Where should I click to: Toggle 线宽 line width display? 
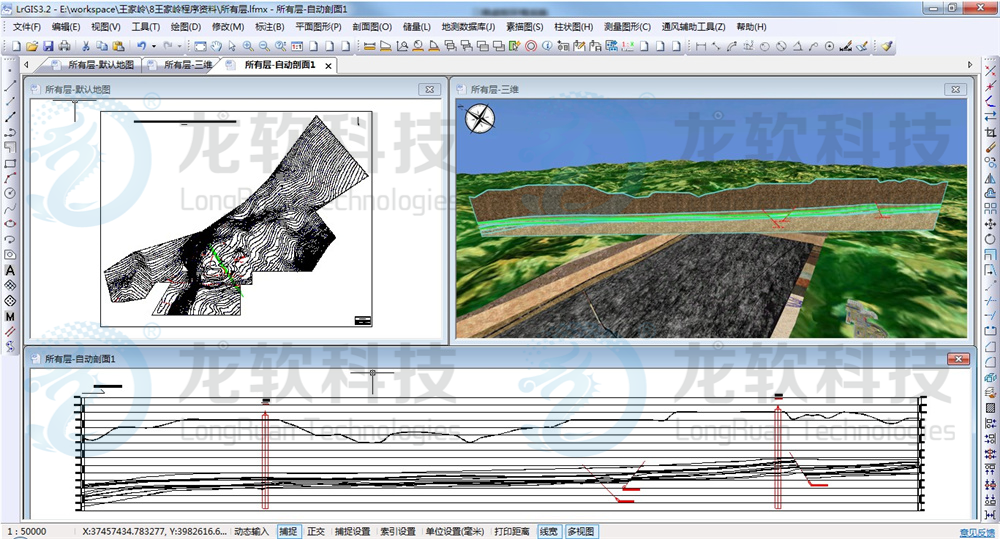pos(549,531)
